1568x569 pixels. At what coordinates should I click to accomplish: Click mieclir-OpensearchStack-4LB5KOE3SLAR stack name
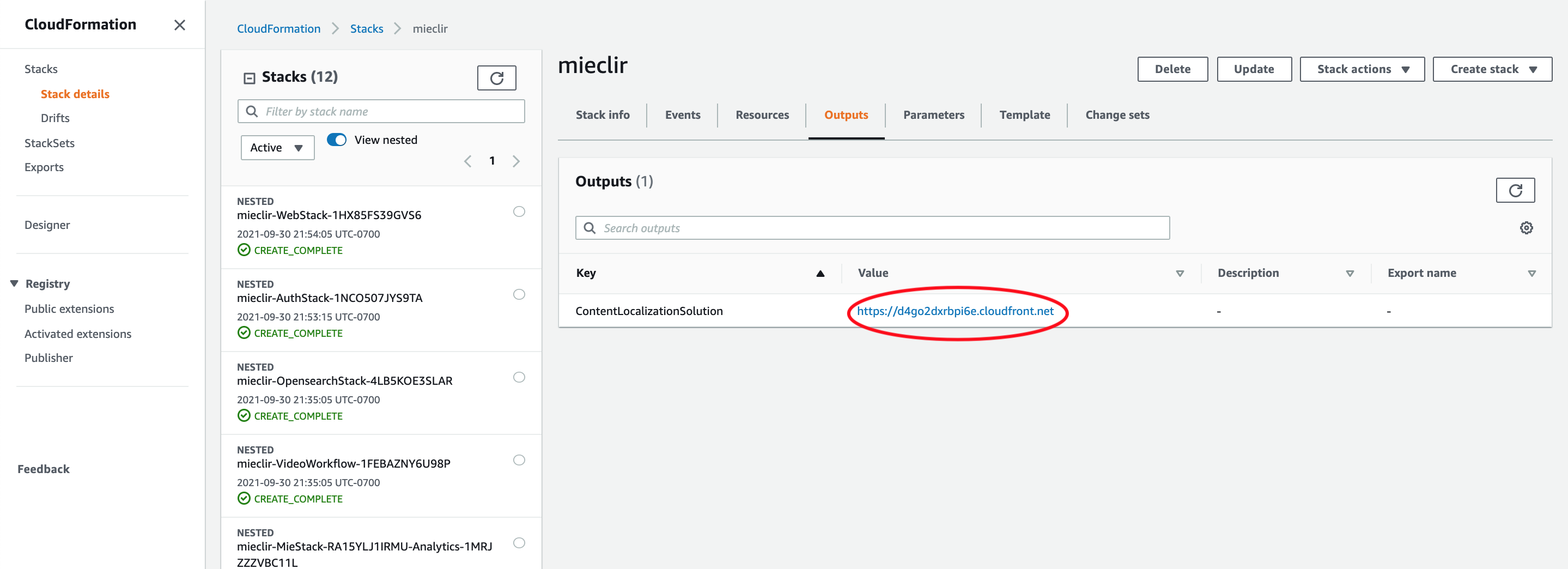344,381
